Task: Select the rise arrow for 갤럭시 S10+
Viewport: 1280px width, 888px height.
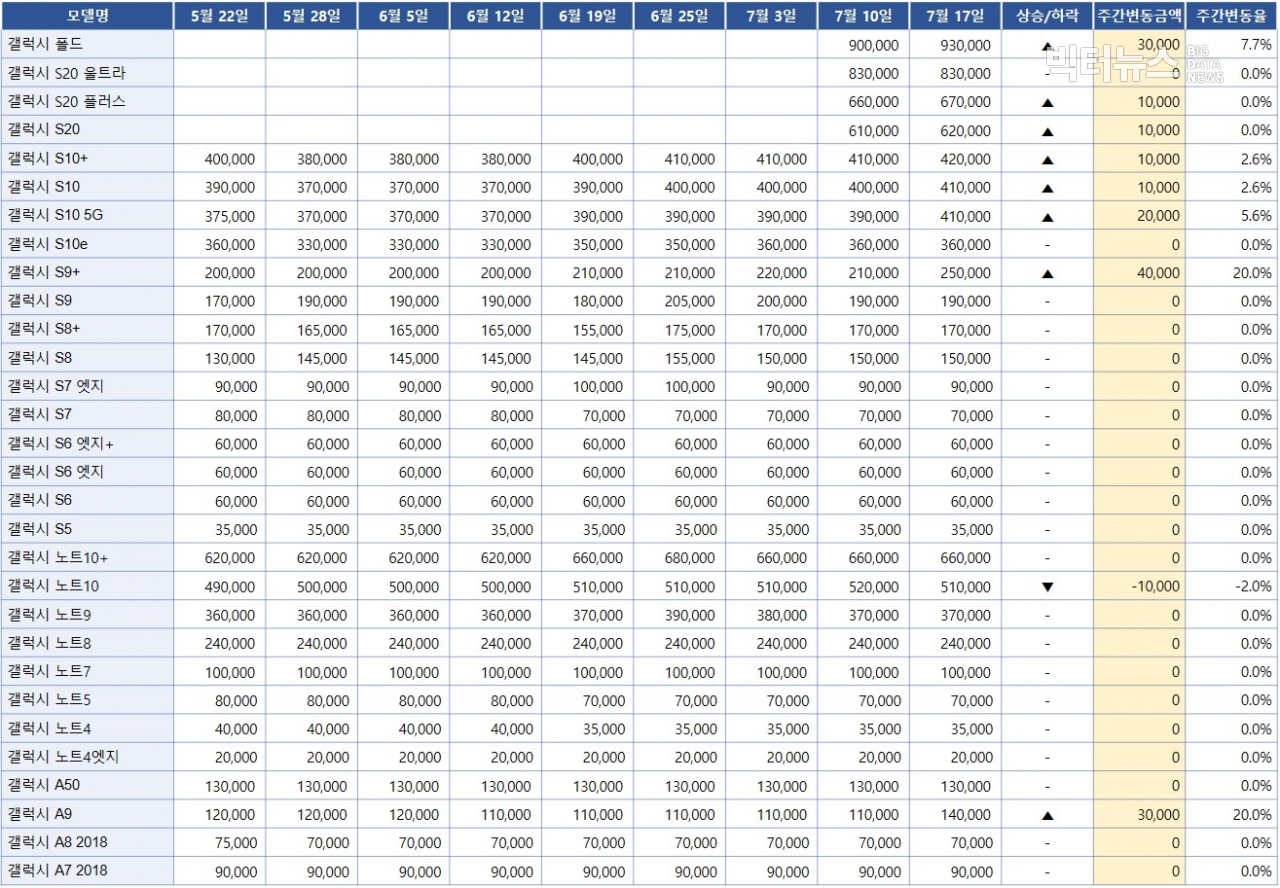Action: [1047, 159]
